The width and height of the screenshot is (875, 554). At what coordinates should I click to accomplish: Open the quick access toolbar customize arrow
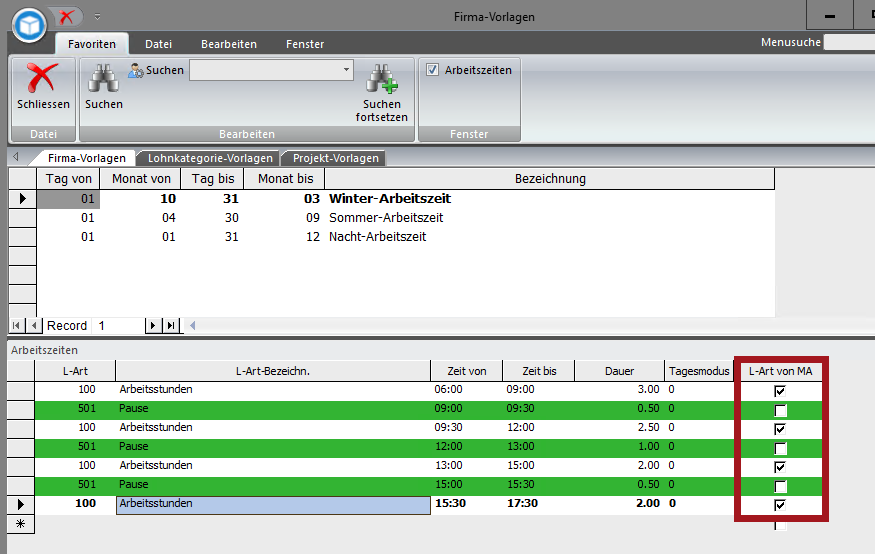(x=97, y=17)
